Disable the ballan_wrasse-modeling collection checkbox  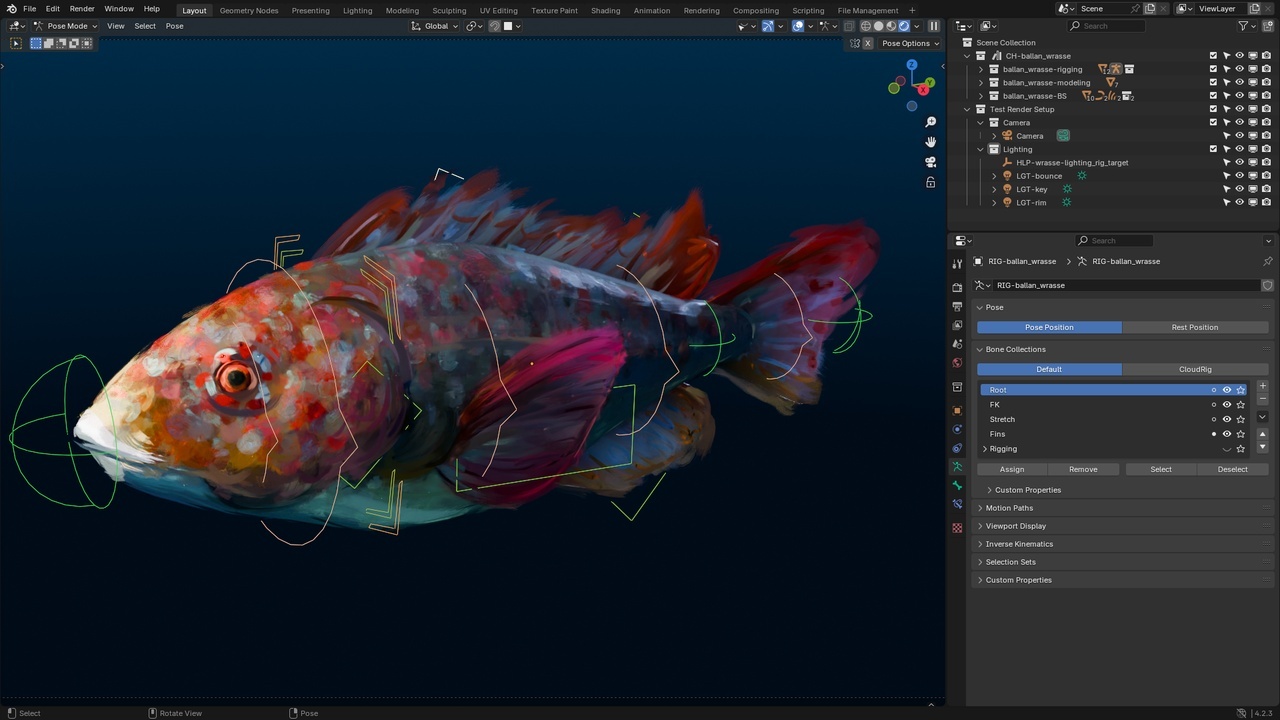pyautogui.click(x=1213, y=82)
